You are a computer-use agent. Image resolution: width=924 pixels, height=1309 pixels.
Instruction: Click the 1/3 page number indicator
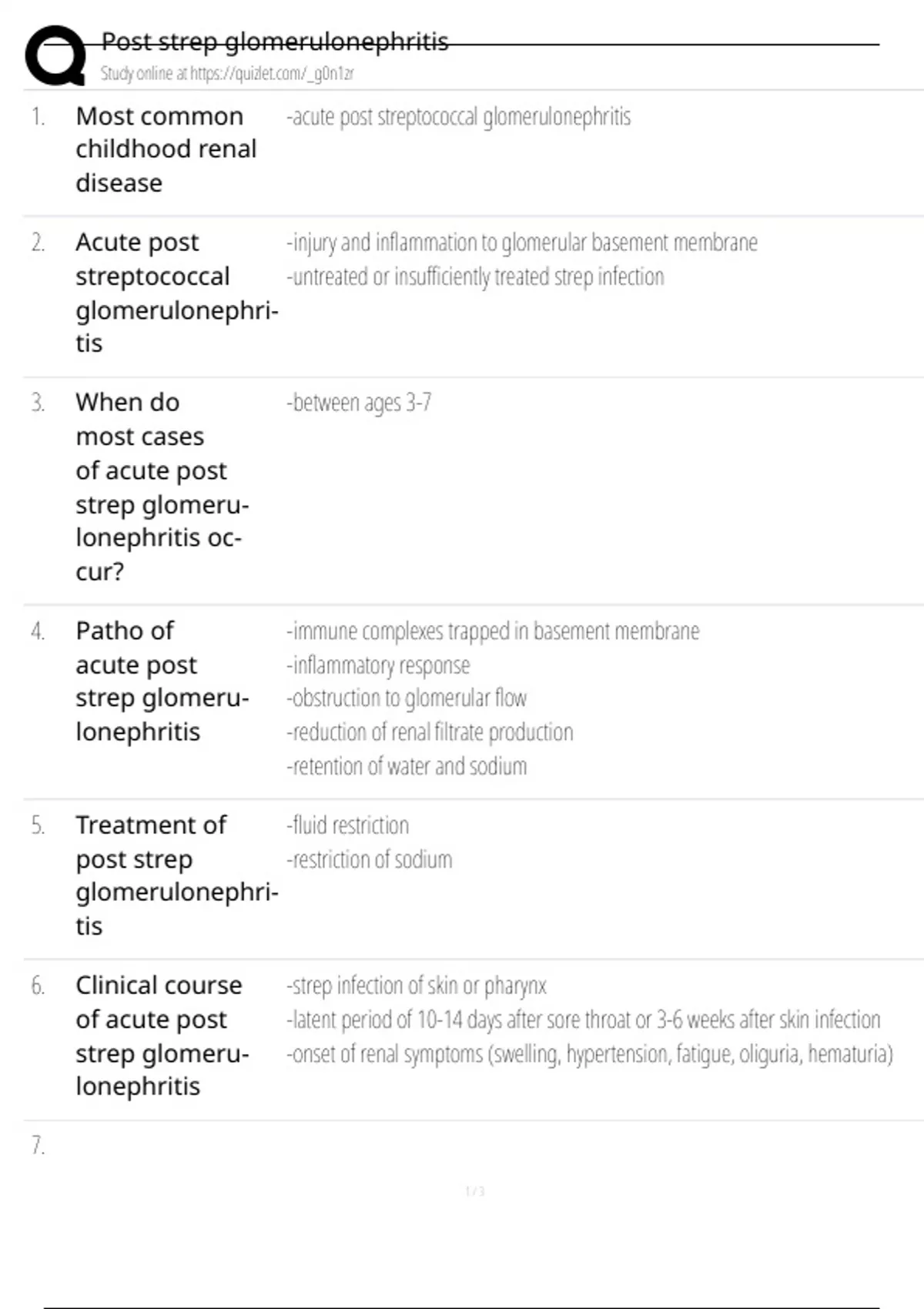pyautogui.click(x=475, y=1192)
